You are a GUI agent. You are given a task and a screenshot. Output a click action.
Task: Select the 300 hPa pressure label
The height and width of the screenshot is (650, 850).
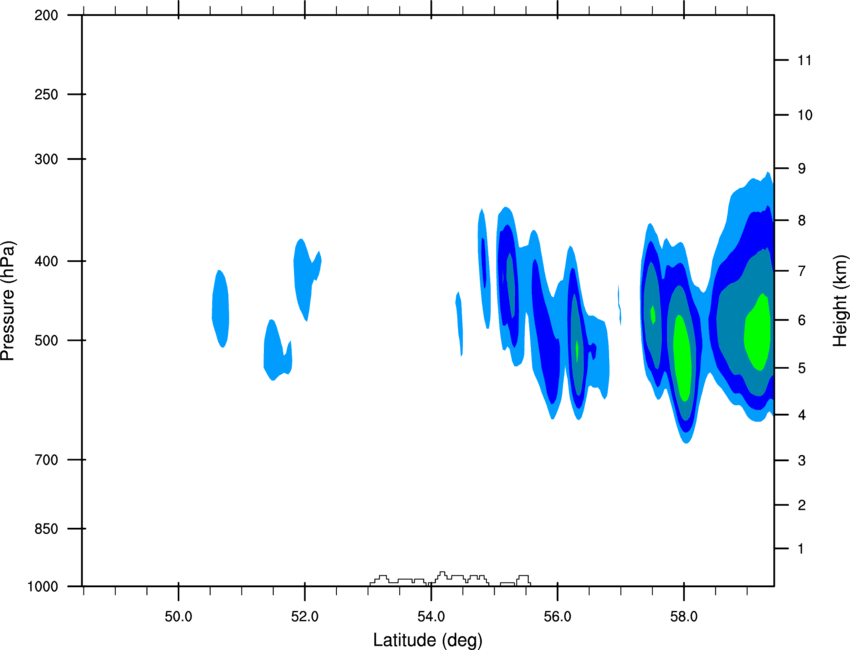[x=47, y=159]
